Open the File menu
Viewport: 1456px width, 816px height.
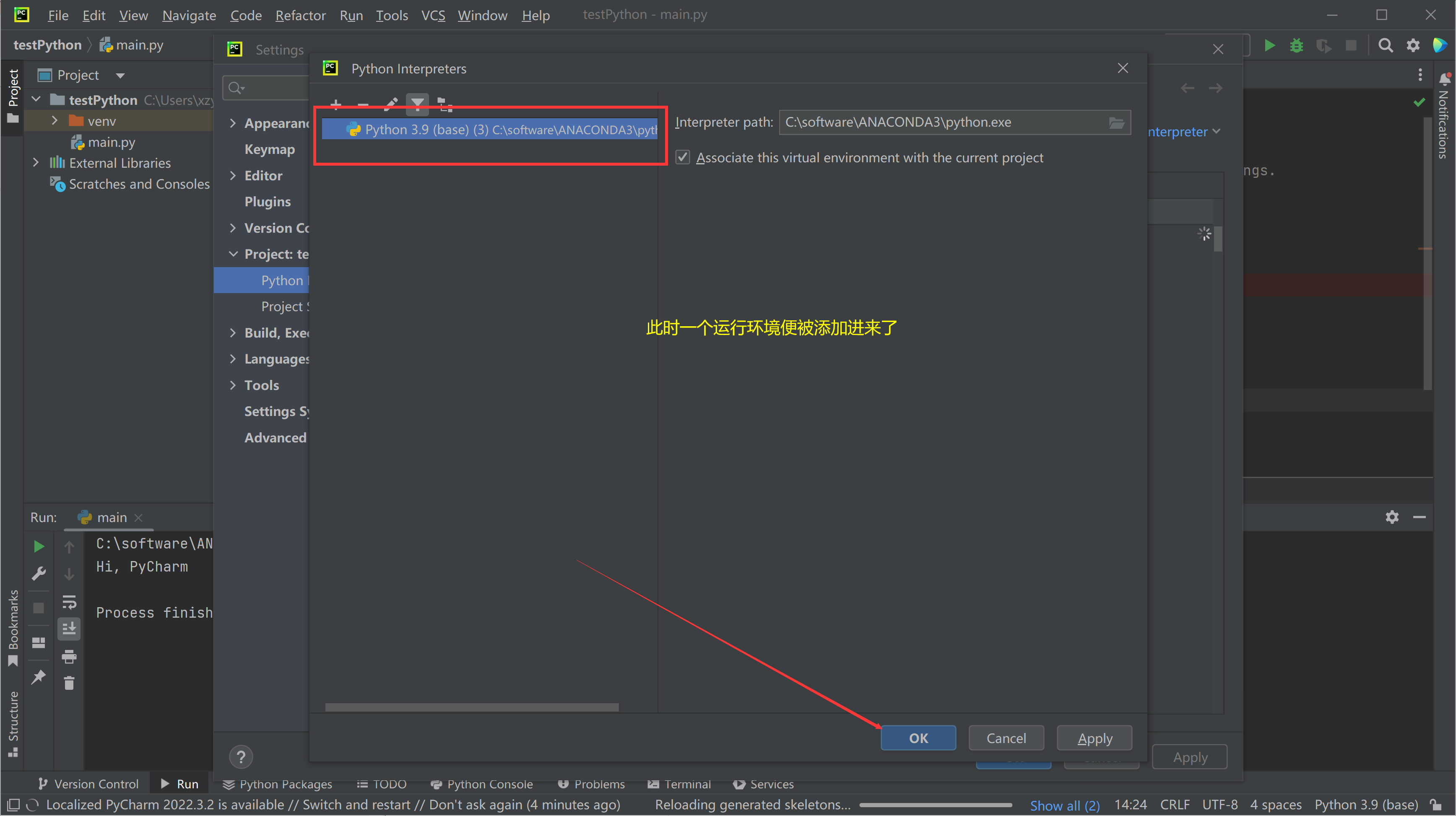(57, 15)
